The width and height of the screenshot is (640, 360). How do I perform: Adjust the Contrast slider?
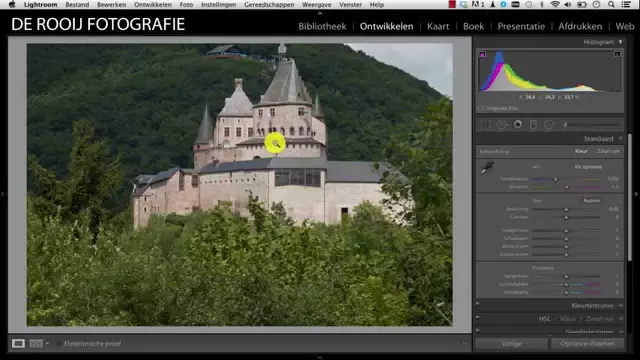pos(565,218)
